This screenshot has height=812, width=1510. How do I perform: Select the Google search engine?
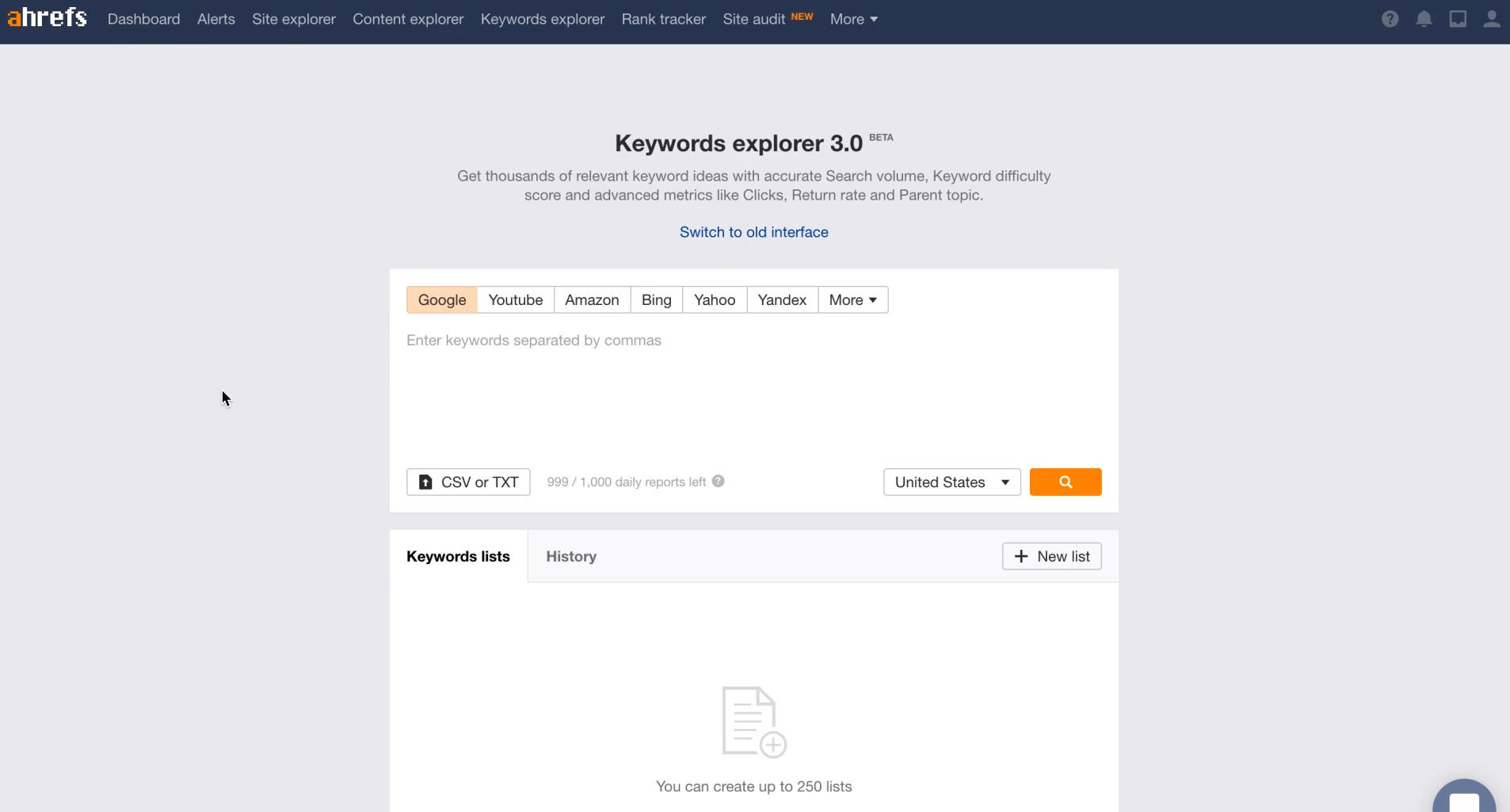pyautogui.click(x=442, y=299)
